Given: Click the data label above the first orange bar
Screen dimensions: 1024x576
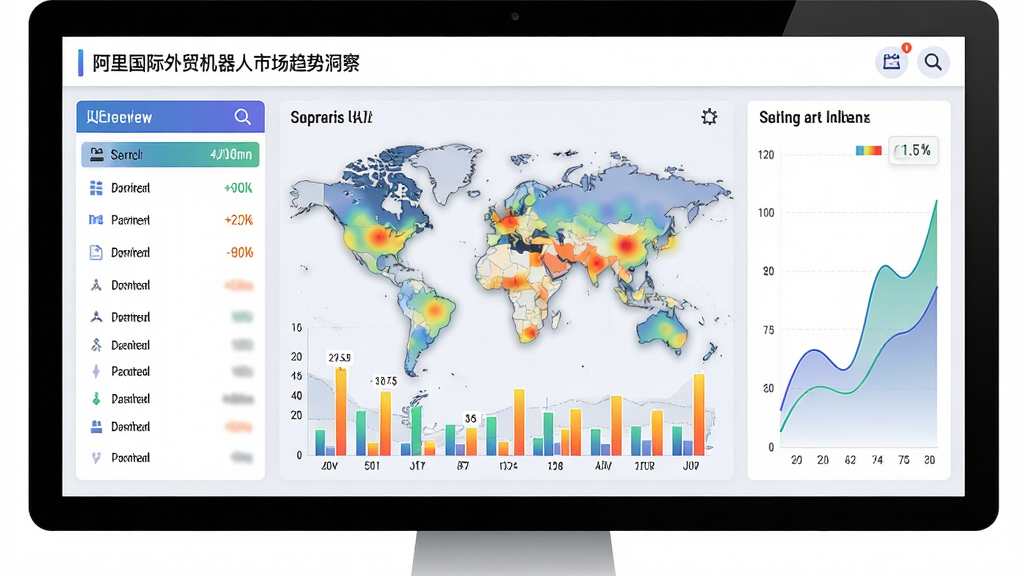Looking at the screenshot, I should [x=340, y=358].
